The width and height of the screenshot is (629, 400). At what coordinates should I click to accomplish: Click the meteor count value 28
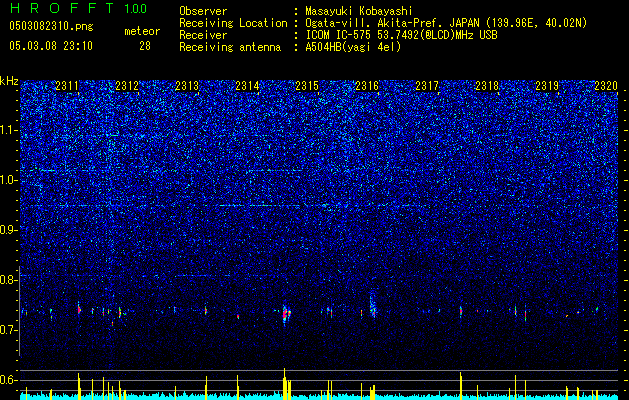145,46
